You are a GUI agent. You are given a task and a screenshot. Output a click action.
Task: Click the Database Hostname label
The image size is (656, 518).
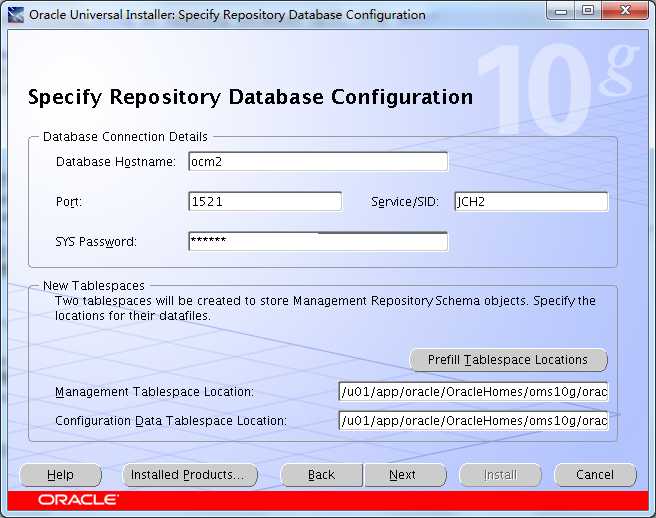point(116,162)
